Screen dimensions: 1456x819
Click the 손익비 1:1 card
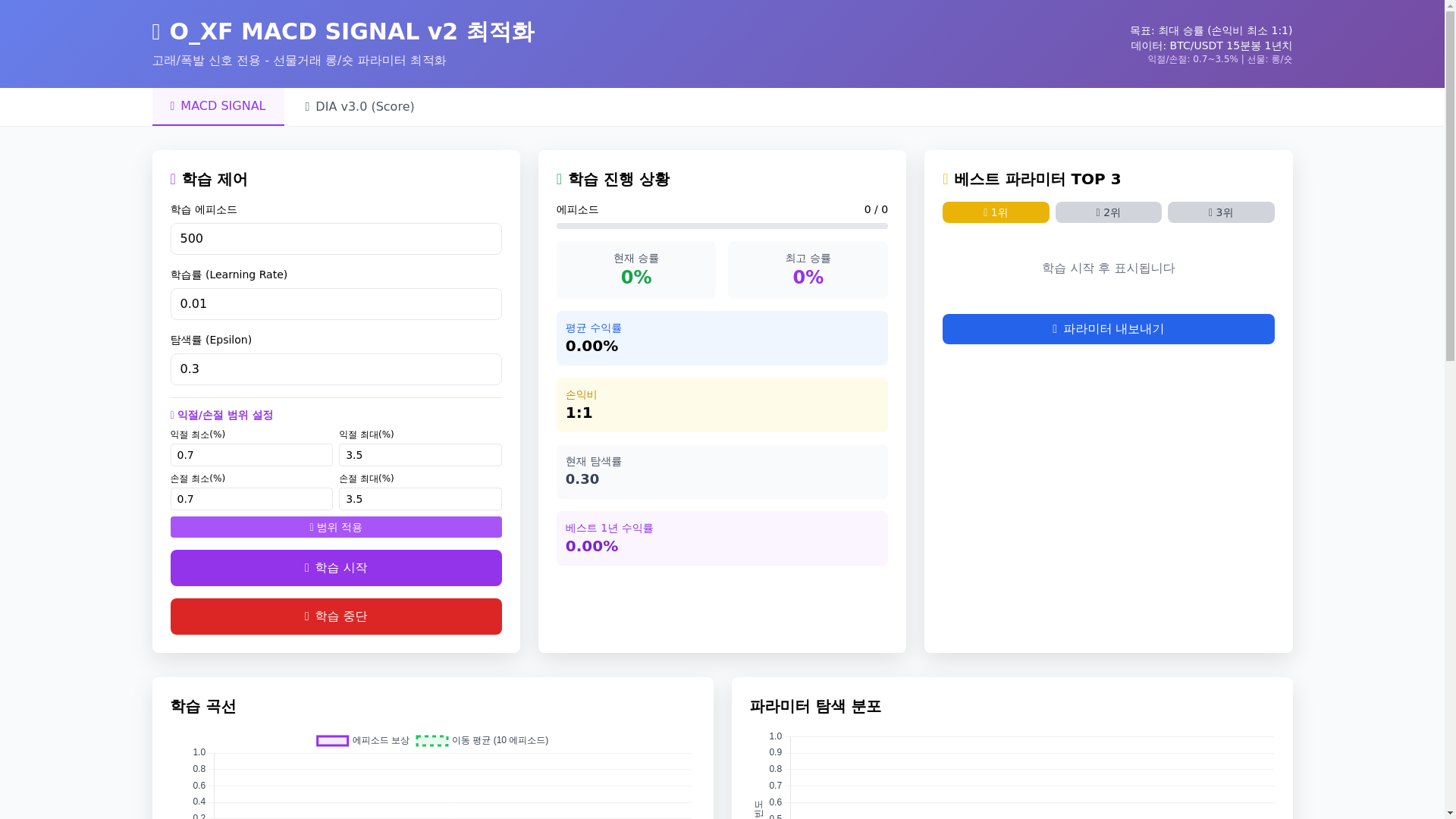pos(722,405)
